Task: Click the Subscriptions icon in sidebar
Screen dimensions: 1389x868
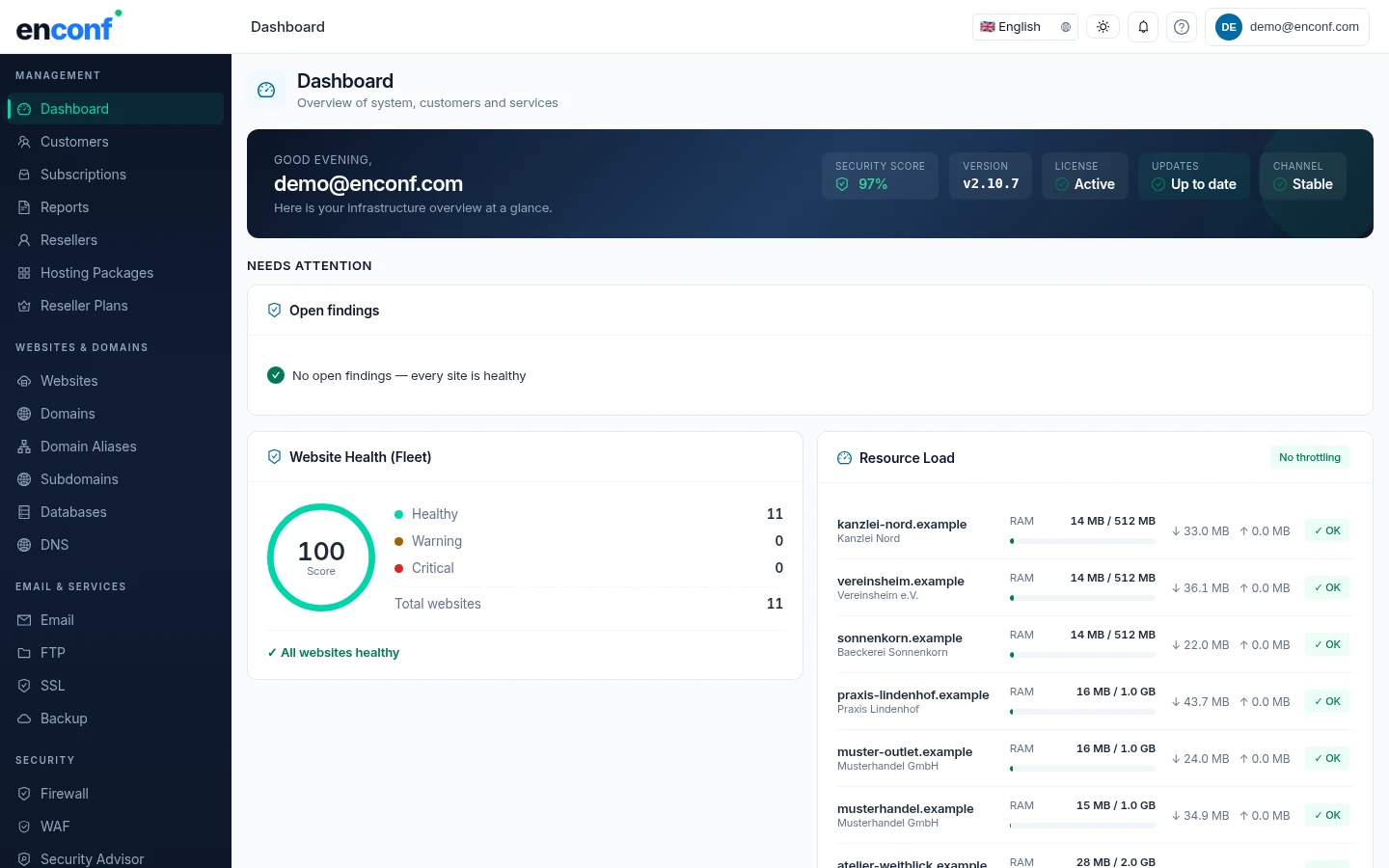Action: pyautogui.click(x=24, y=175)
